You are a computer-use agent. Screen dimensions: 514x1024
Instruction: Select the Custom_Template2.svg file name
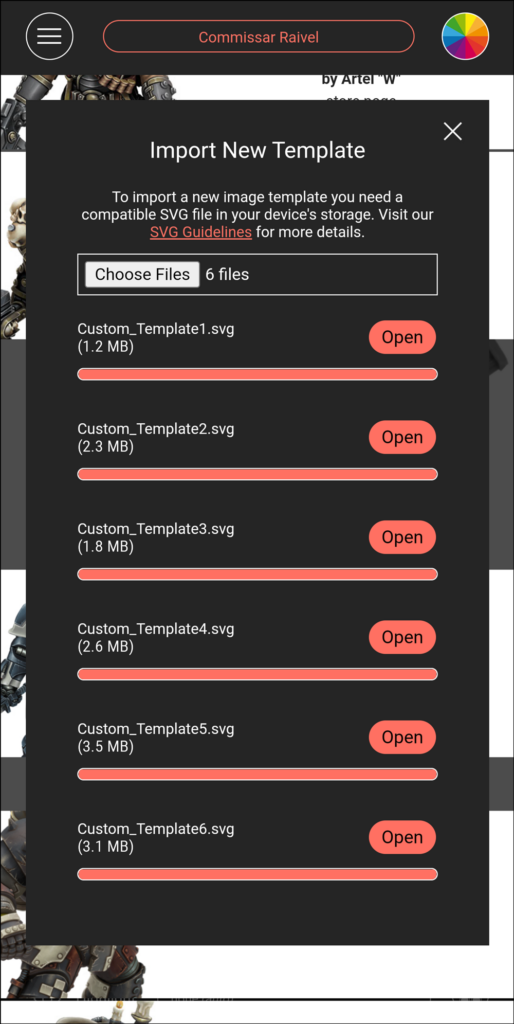click(155, 429)
